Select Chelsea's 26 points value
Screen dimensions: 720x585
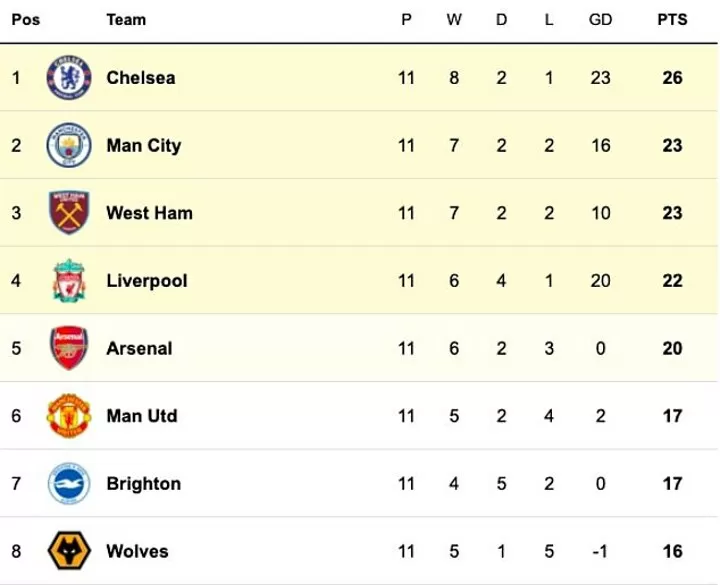pos(672,78)
